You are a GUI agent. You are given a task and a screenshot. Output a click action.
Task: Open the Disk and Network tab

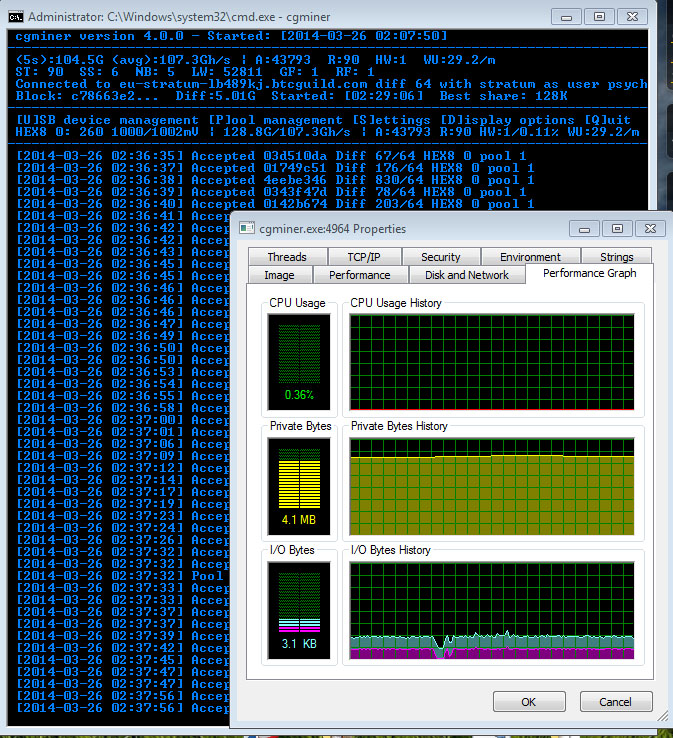point(467,275)
